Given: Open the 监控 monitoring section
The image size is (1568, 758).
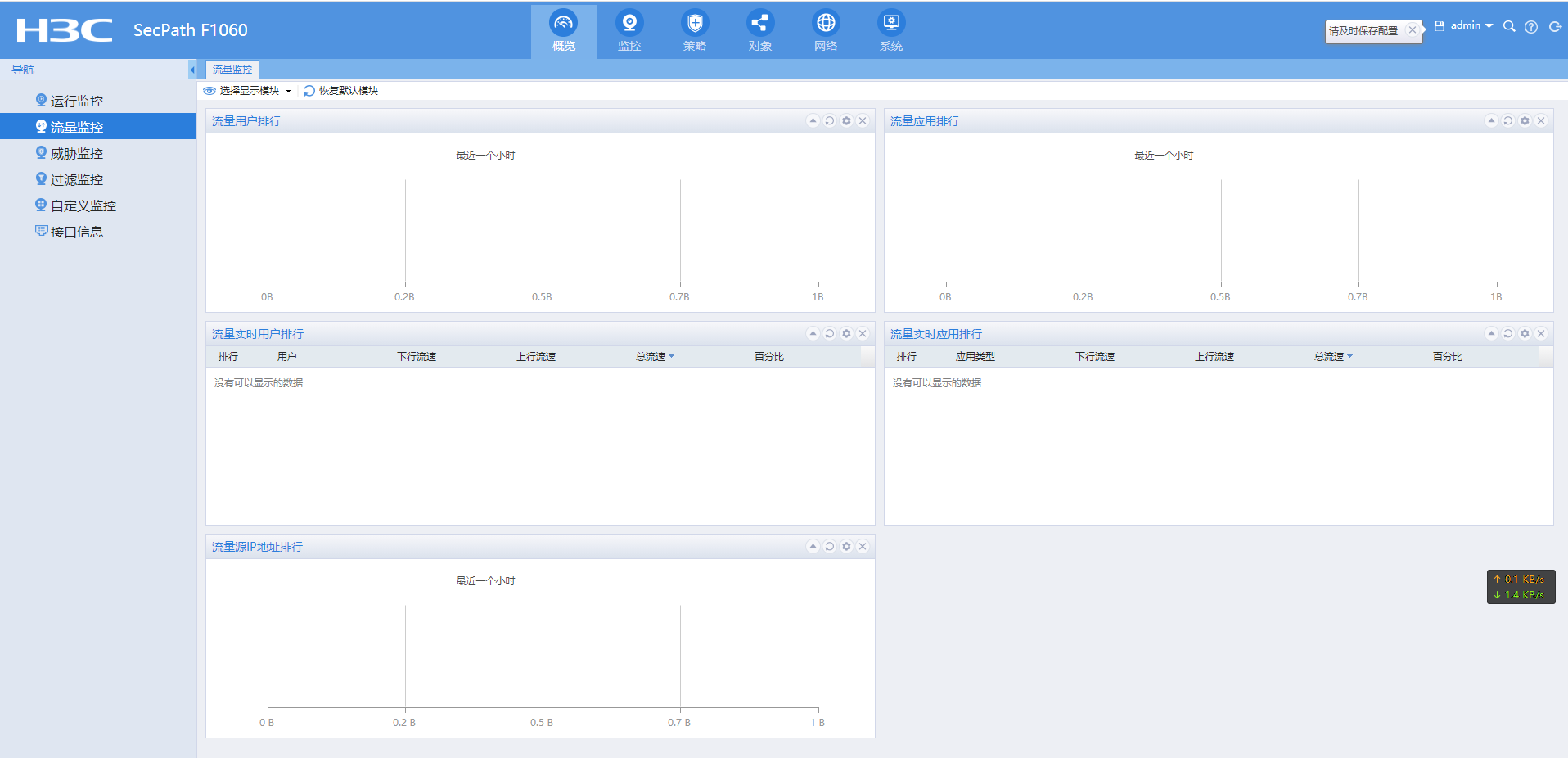Looking at the screenshot, I should [629, 31].
